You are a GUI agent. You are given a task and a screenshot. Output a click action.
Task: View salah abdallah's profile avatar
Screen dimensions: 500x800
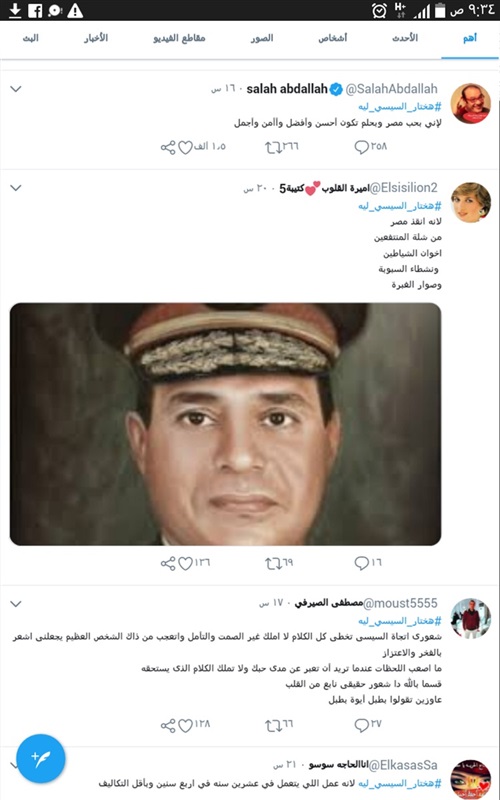pos(470,104)
